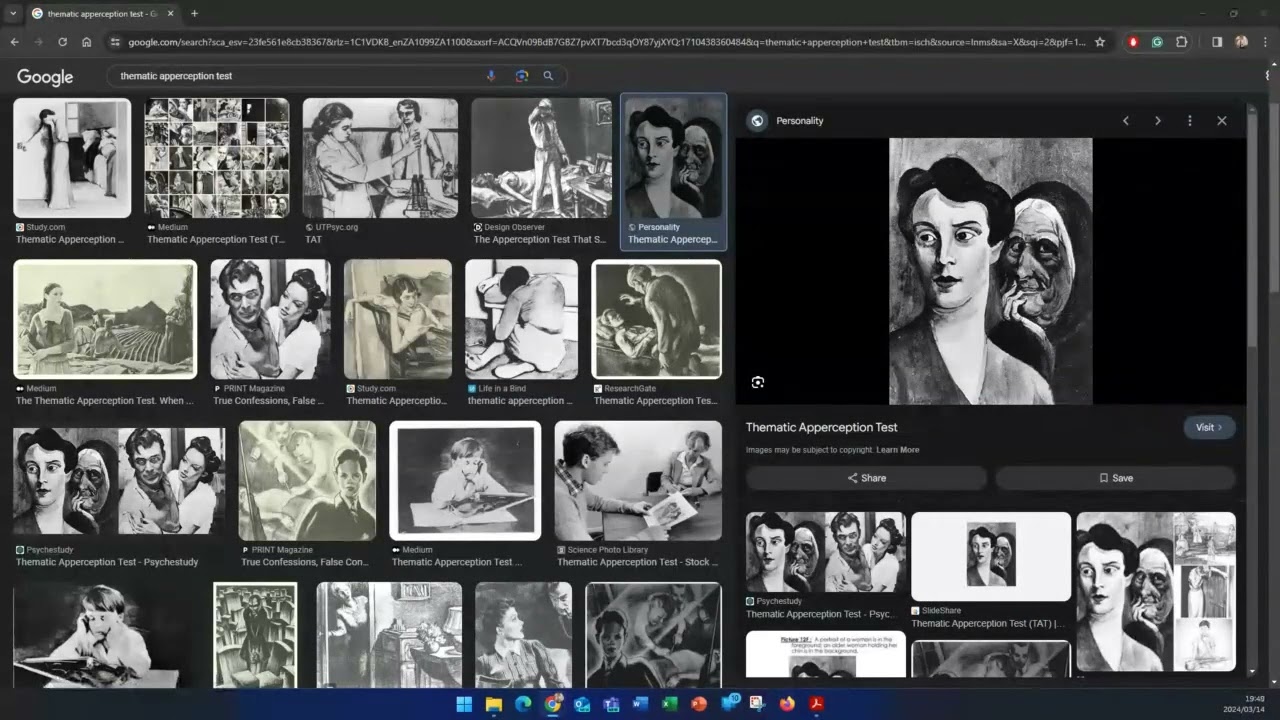Screen dimensions: 1280x720
Task: Open File Explorer from the taskbar
Action: (493, 704)
